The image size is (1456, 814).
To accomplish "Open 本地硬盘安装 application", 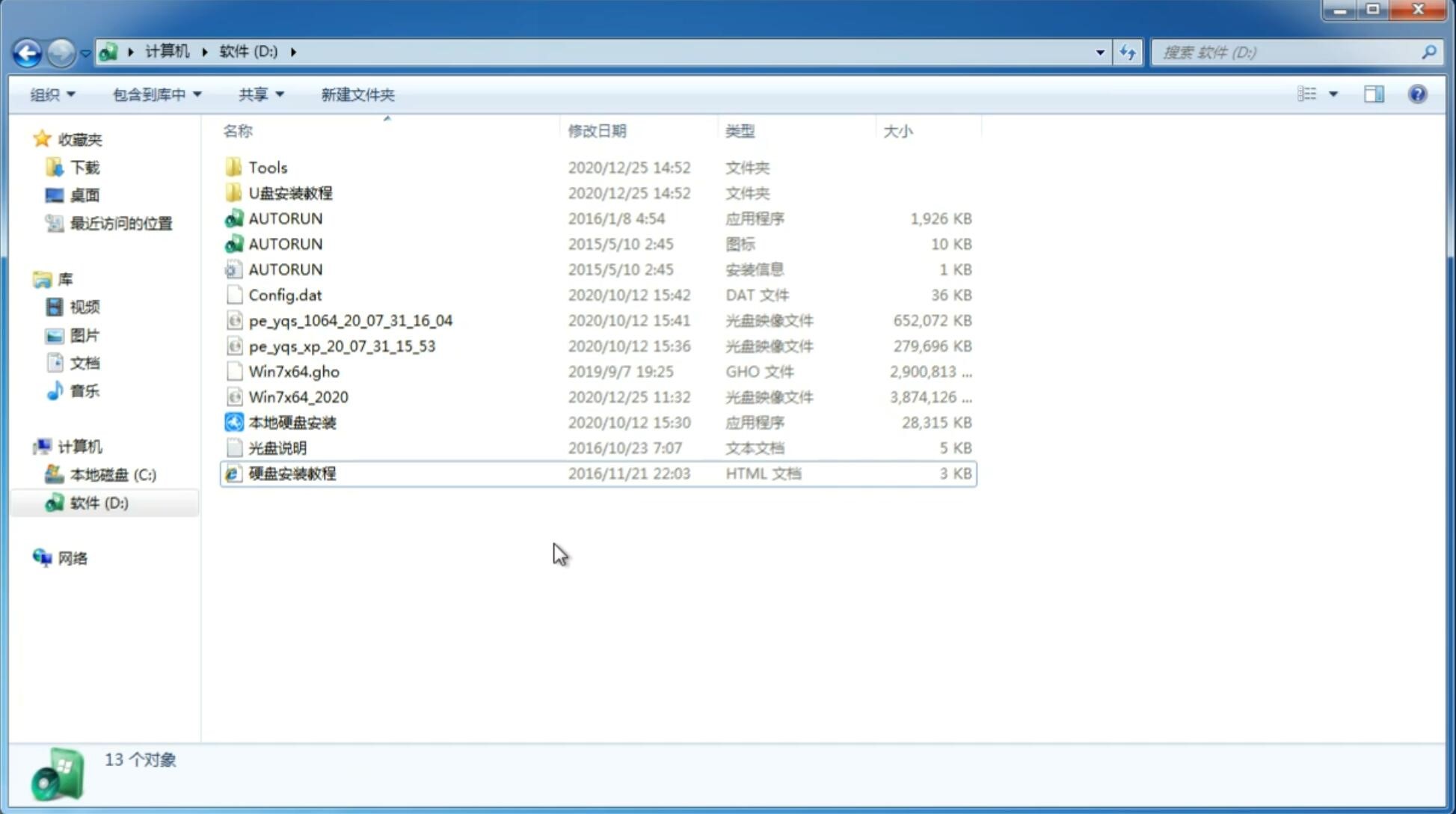I will [x=292, y=421].
